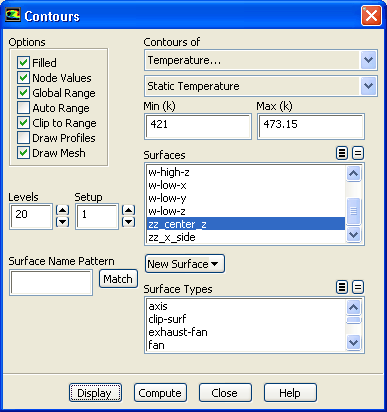
Task: Select zz_x_side in Surfaces list
Action: click(x=246, y=237)
